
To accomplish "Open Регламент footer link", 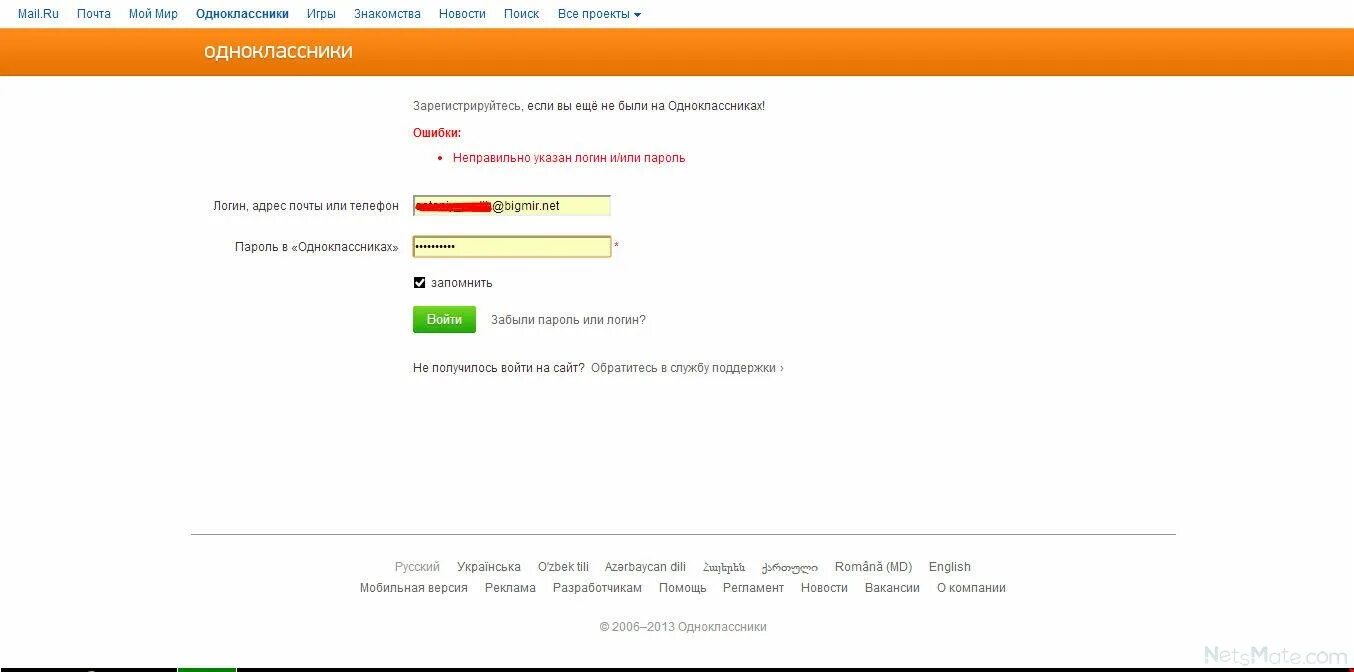I will (753, 588).
